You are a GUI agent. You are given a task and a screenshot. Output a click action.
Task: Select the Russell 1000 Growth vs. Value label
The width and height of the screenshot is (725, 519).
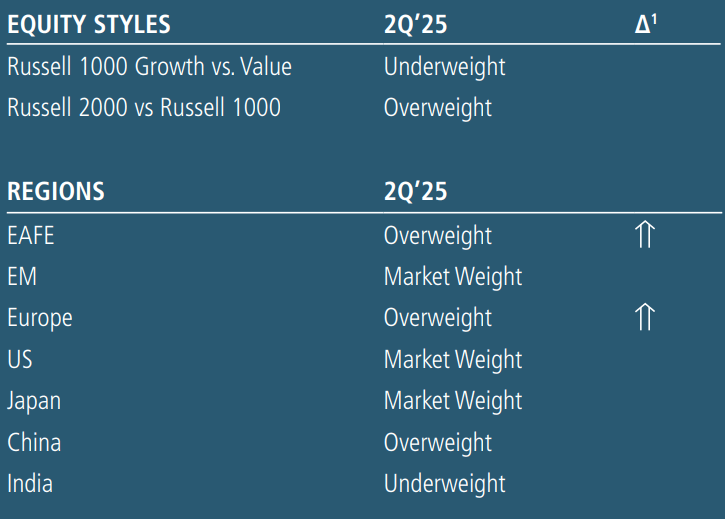pyautogui.click(x=150, y=67)
